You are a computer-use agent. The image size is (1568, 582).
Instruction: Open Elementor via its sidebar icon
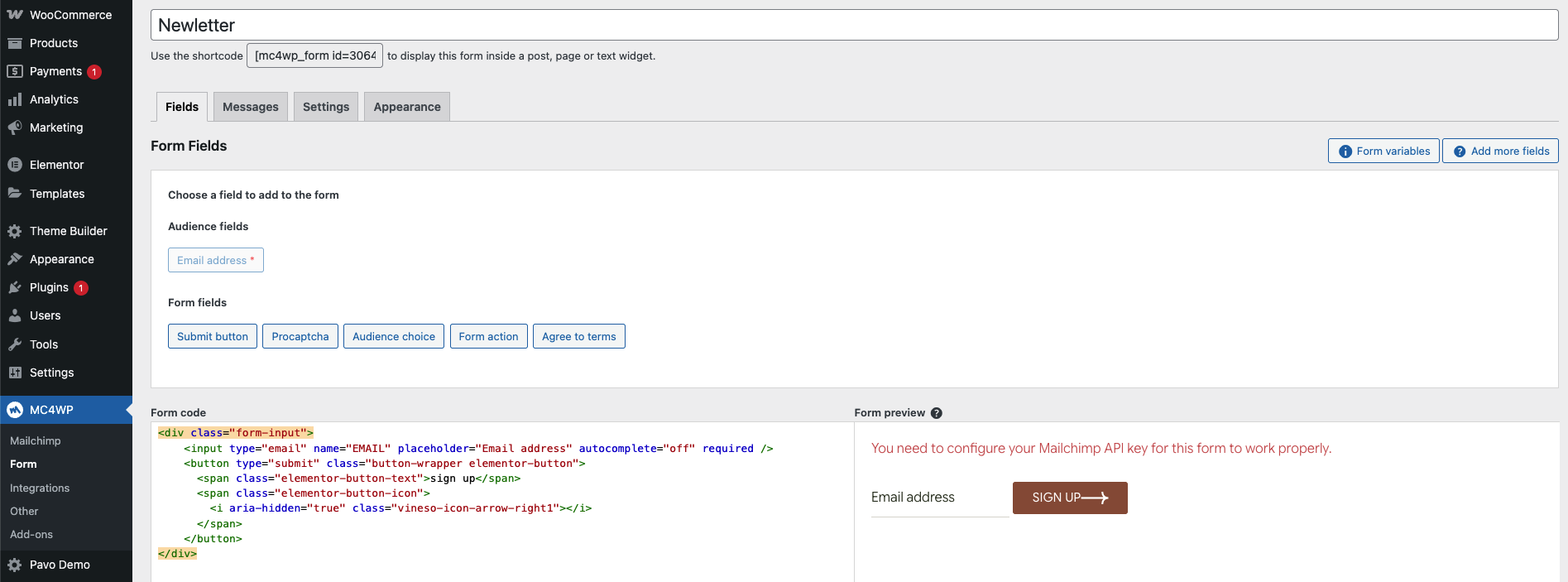click(x=15, y=165)
